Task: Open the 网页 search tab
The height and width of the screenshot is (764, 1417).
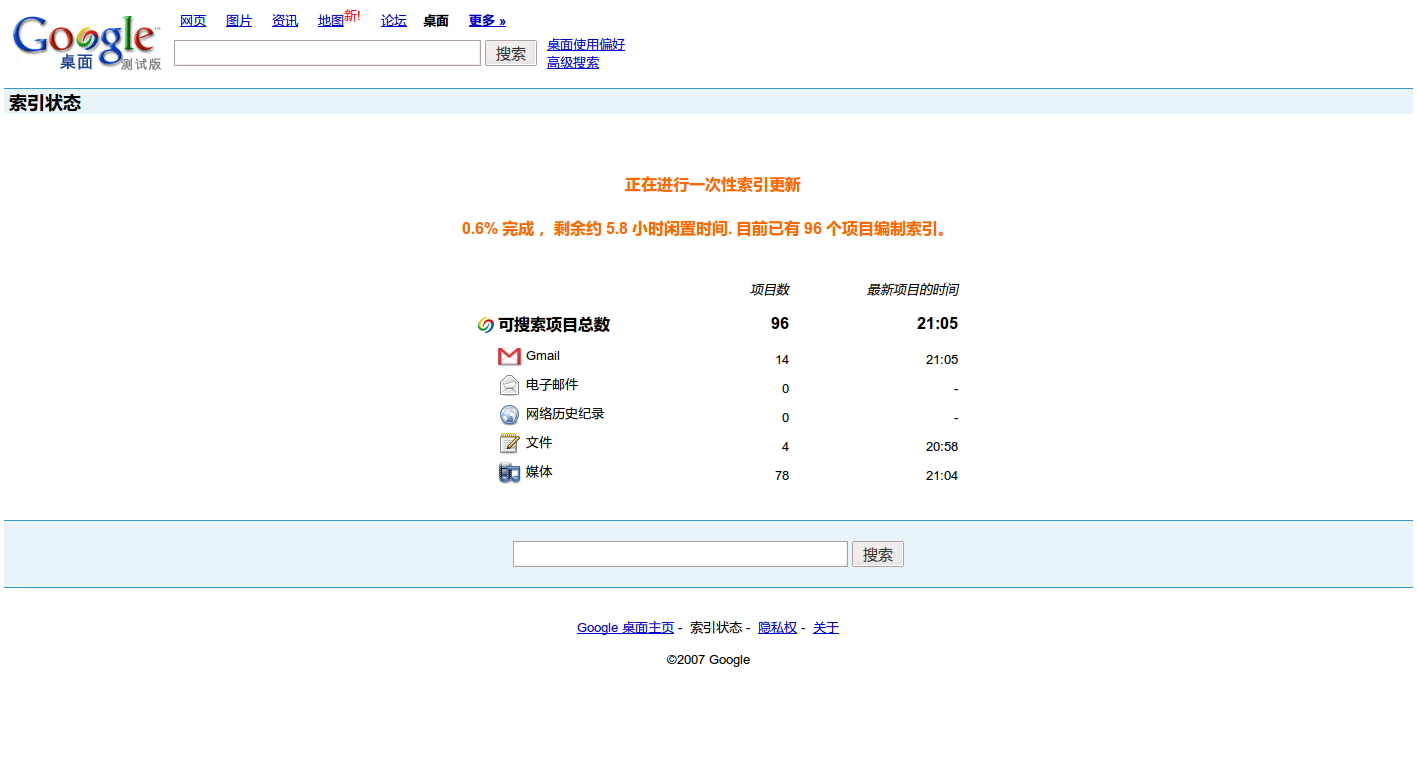Action: click(193, 21)
